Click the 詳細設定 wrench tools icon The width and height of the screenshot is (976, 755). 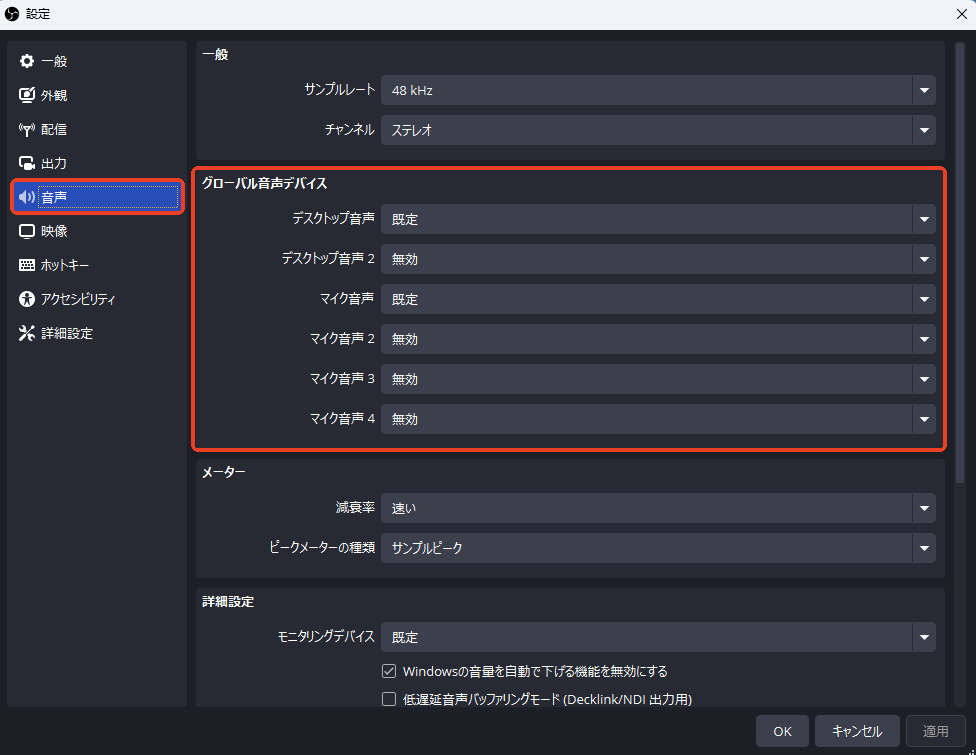click(27, 333)
